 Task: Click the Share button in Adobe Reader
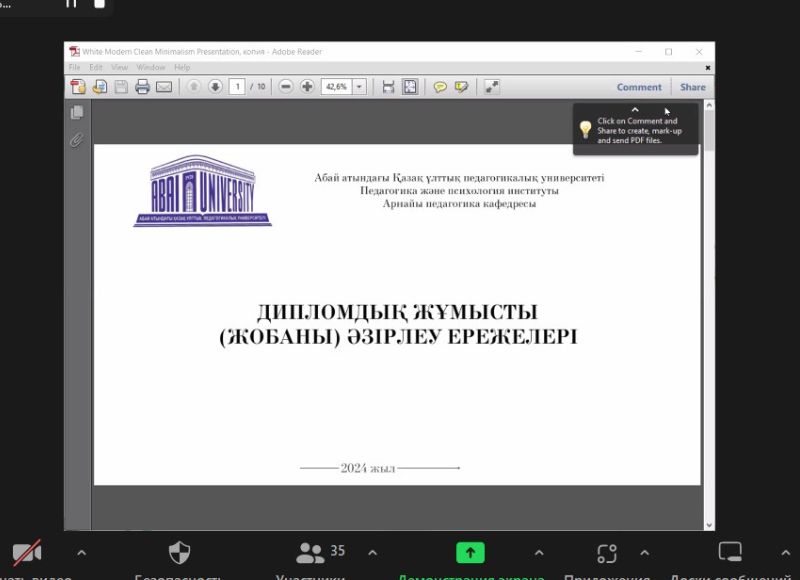coord(693,87)
